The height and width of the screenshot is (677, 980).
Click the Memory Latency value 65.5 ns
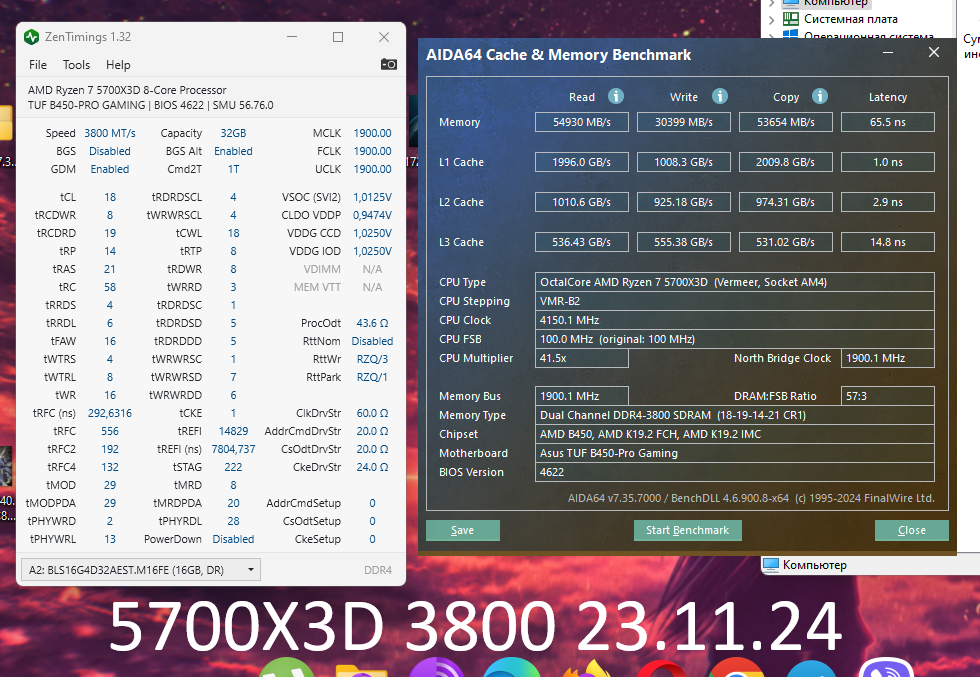coord(888,122)
